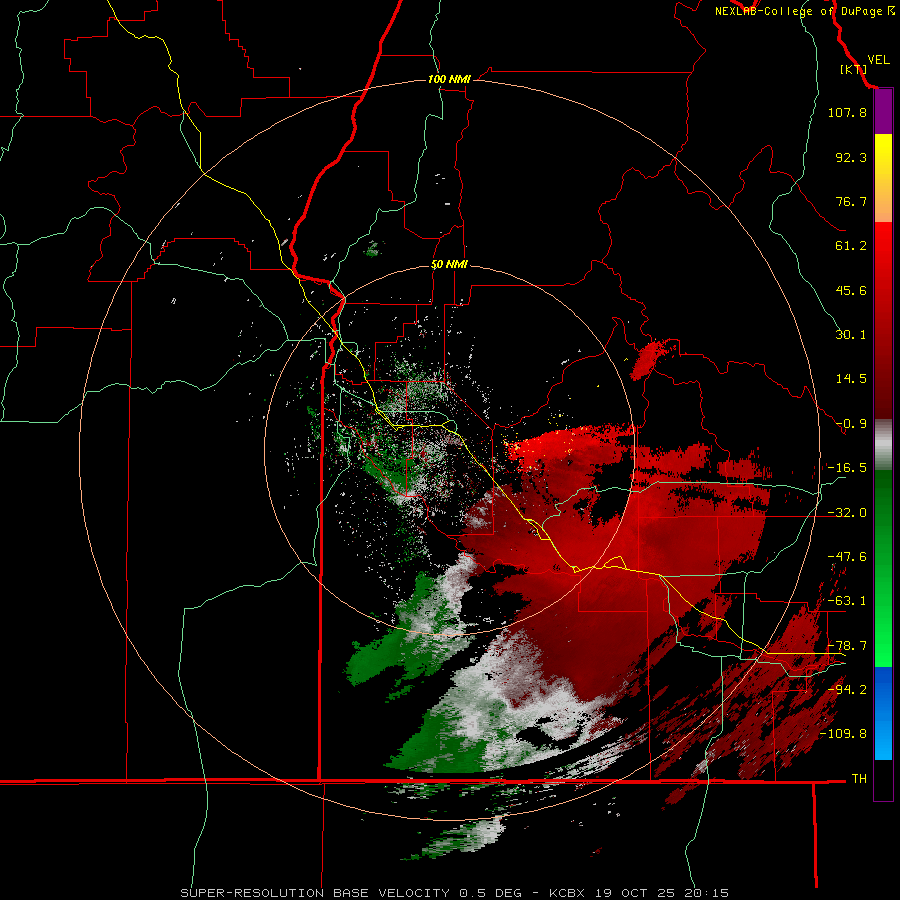900x900 pixels.
Task: Pick the gray near-zero segment of the scale
Action: click(883, 445)
